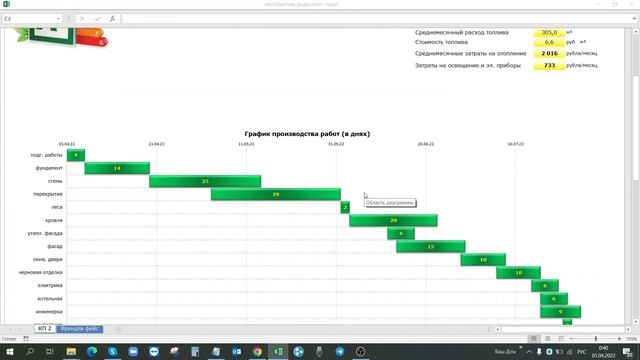Viewport: 640px width, 360px height.
Task: Switch to the КП 2 sheet tab
Action: [44, 329]
